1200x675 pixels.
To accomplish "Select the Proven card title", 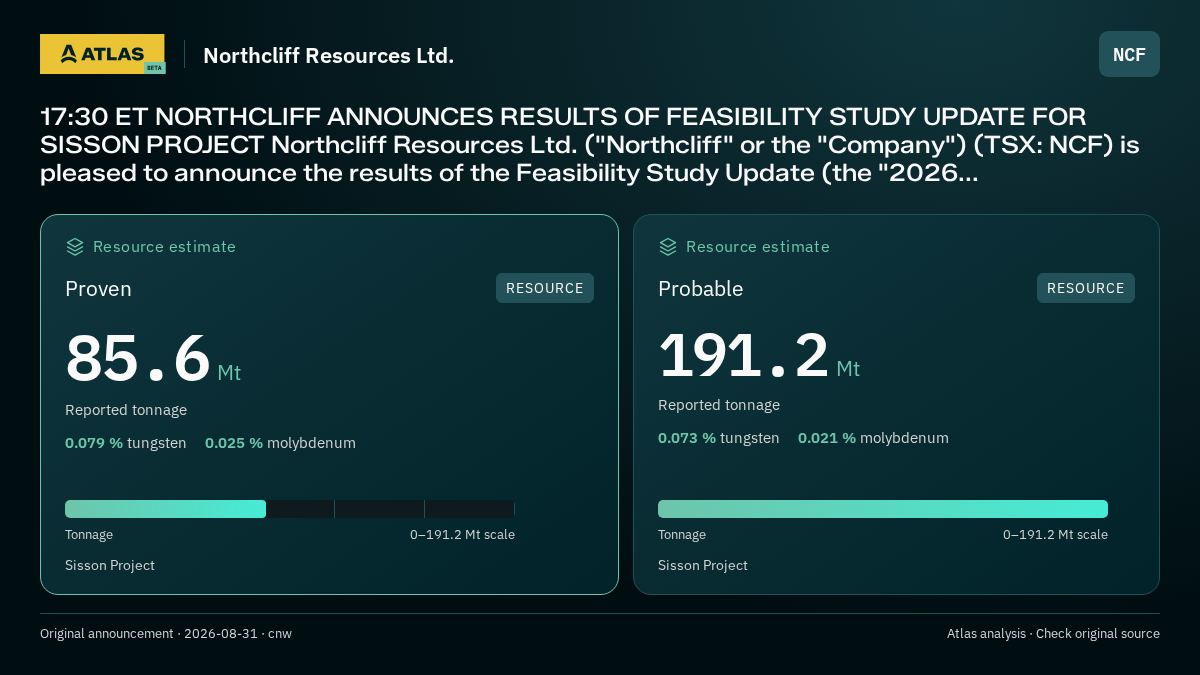I will (98, 289).
